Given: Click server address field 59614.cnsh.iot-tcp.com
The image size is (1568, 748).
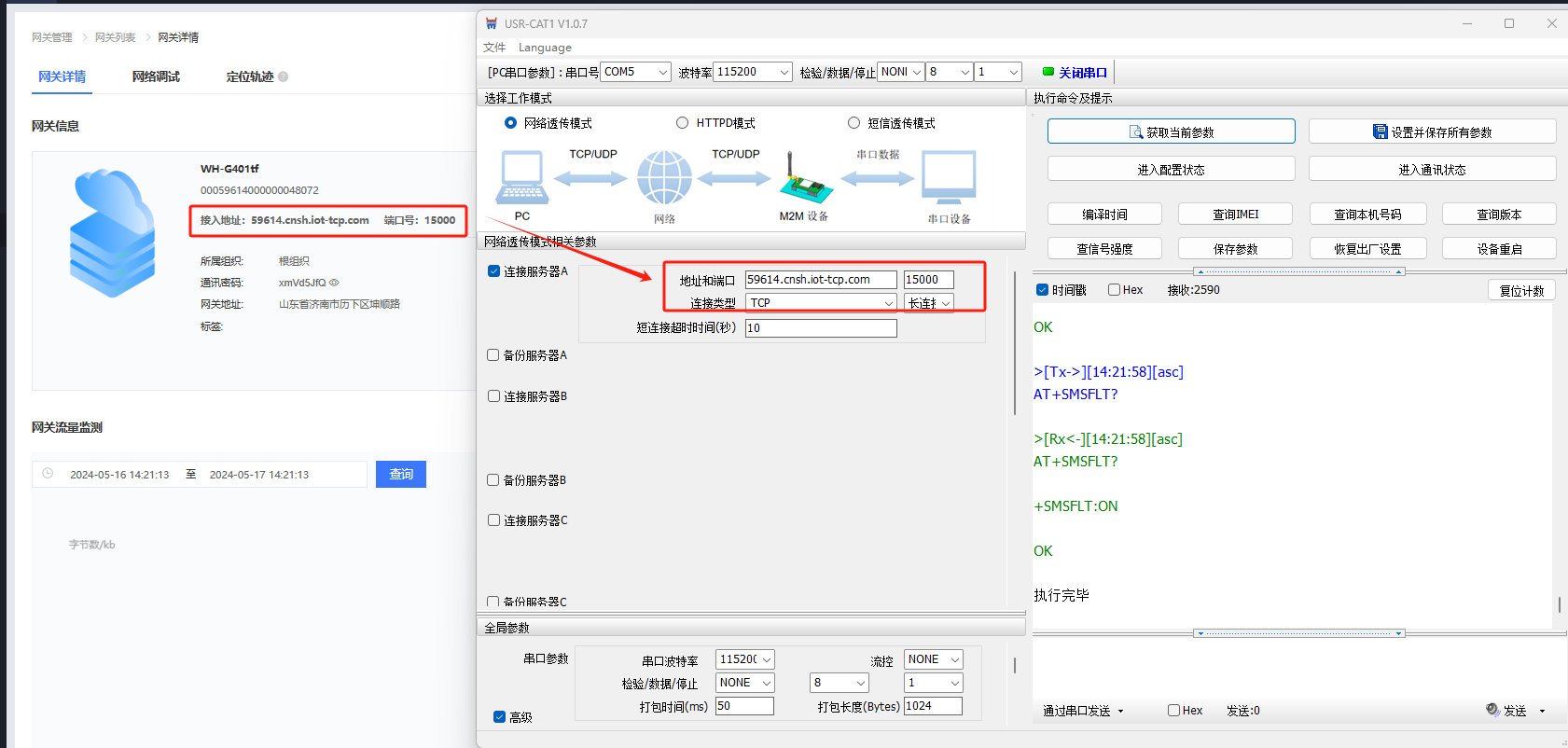Looking at the screenshot, I should point(822,280).
